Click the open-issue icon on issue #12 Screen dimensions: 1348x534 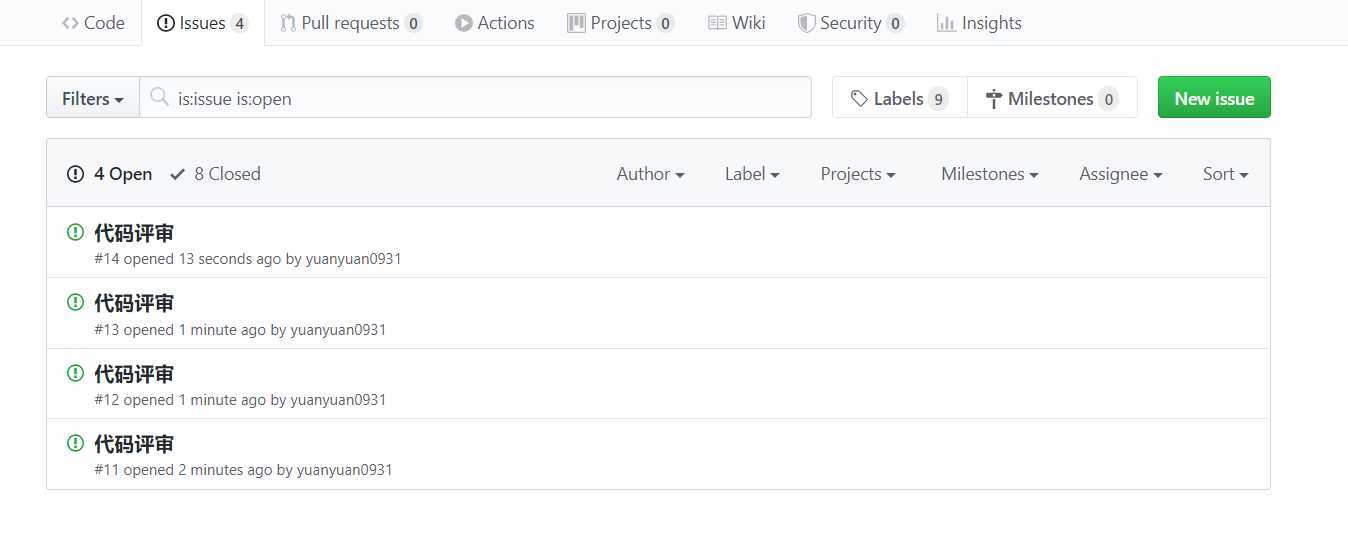75,373
